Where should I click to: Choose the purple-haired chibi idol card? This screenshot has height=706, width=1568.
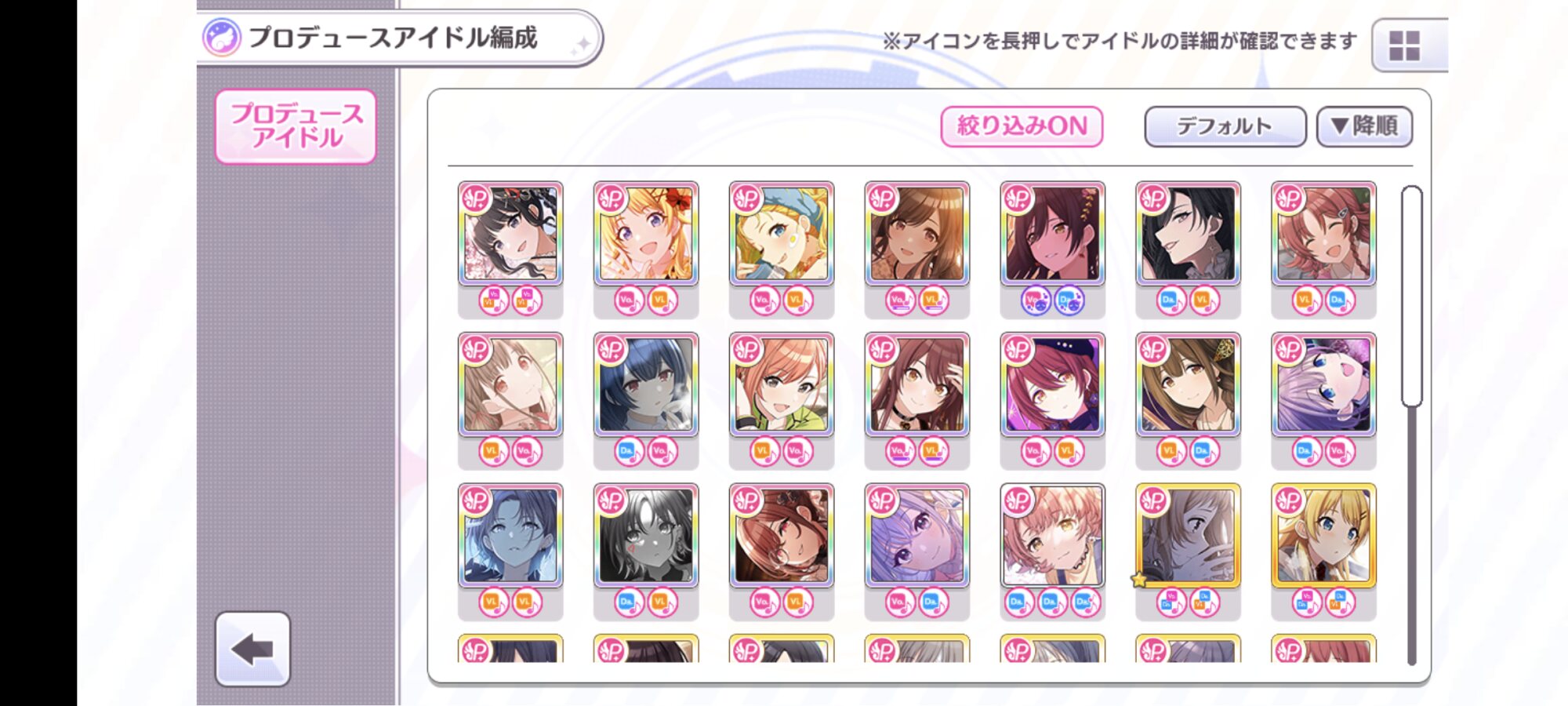pyautogui.click(x=1323, y=384)
